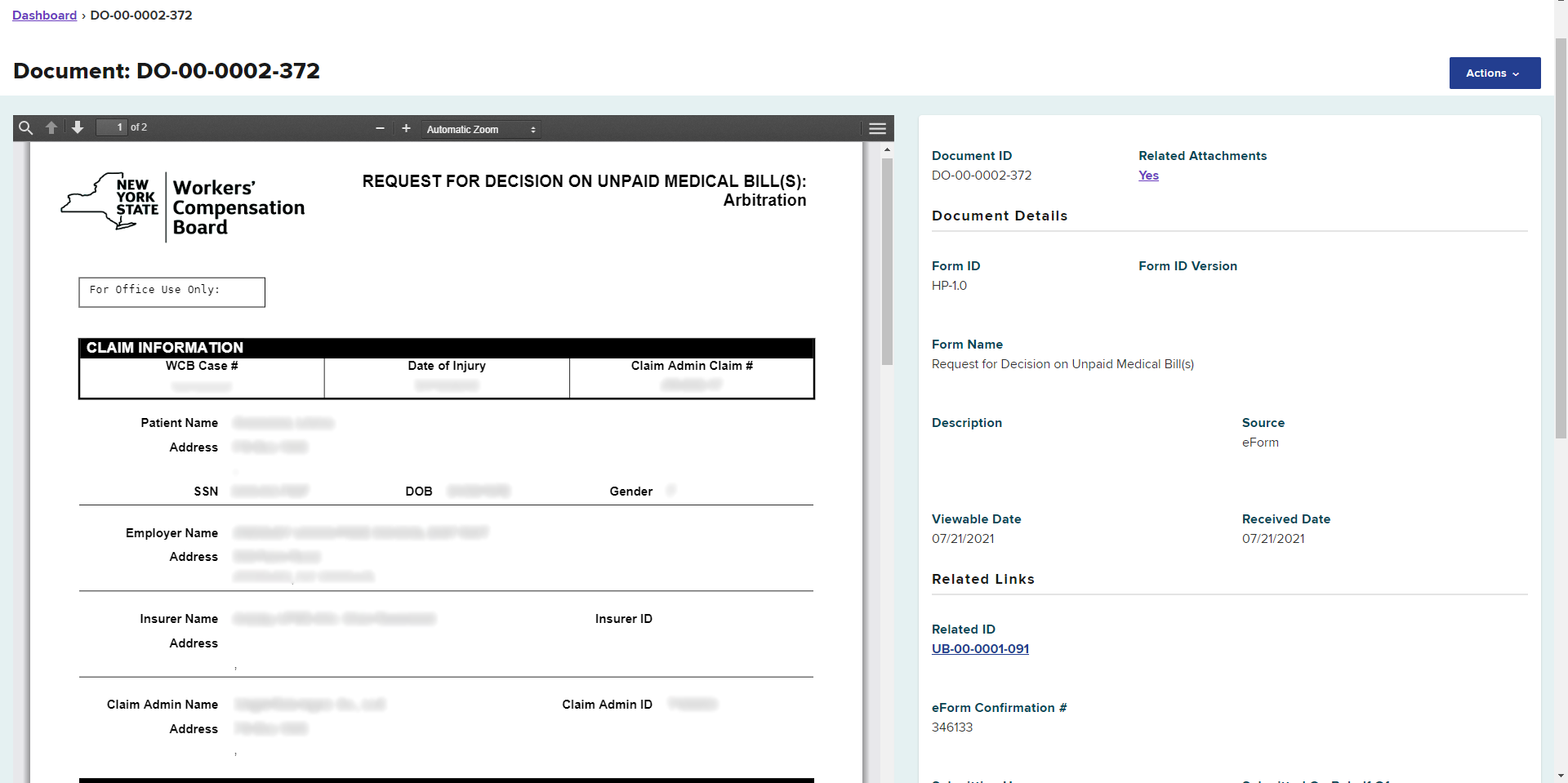Open the Related Attachments 'Yes' link
Viewport: 1568px width, 783px height.
tap(1148, 176)
